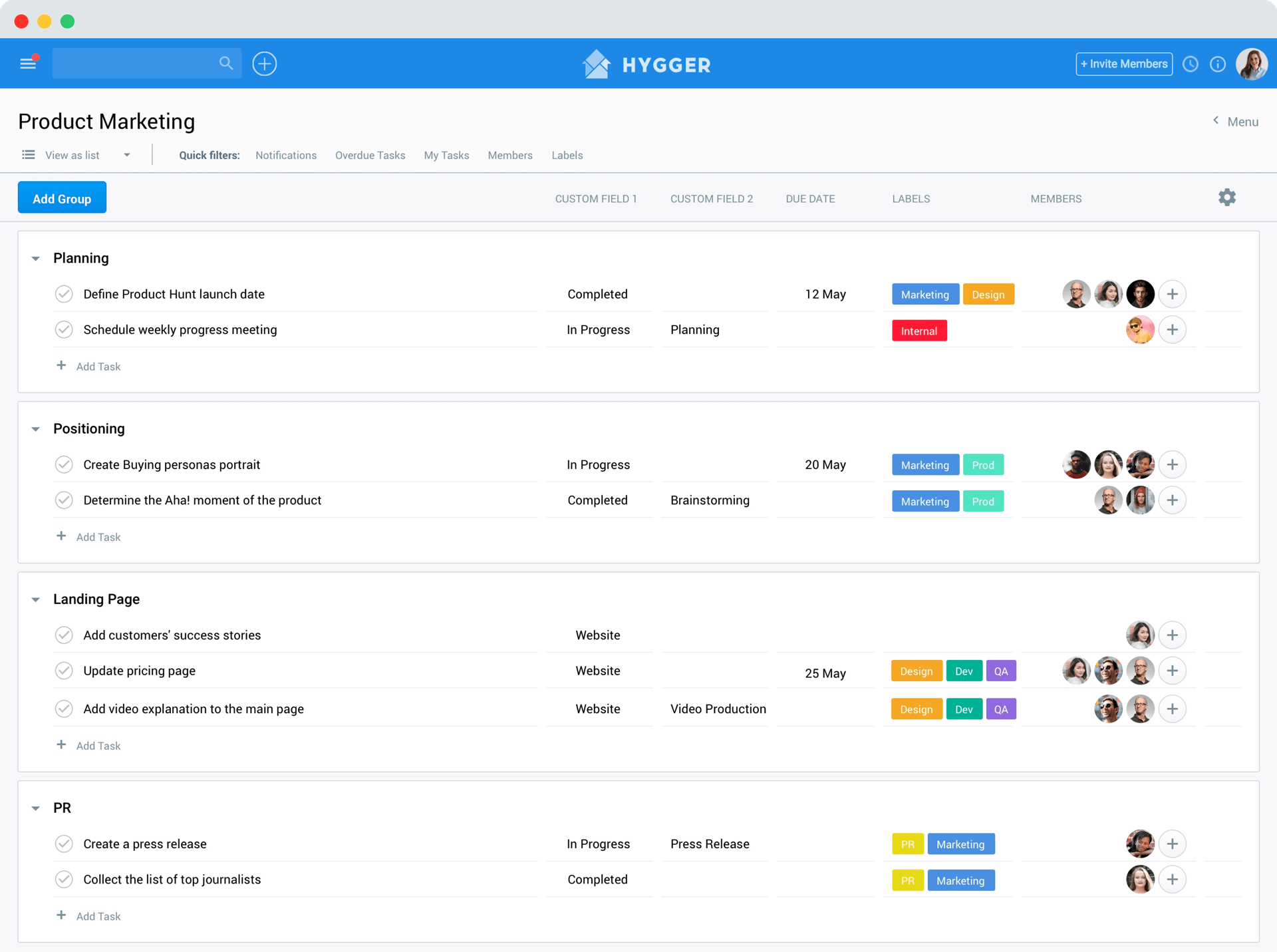This screenshot has width=1277, height=952.
Task: Toggle completion for Collect list of journalists
Action: click(x=64, y=879)
